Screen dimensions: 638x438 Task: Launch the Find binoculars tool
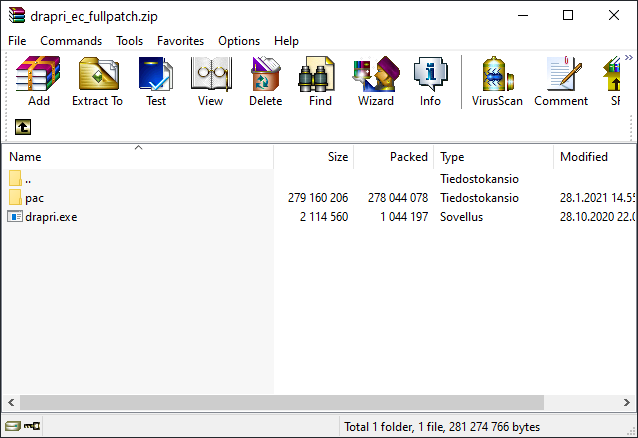click(x=320, y=81)
